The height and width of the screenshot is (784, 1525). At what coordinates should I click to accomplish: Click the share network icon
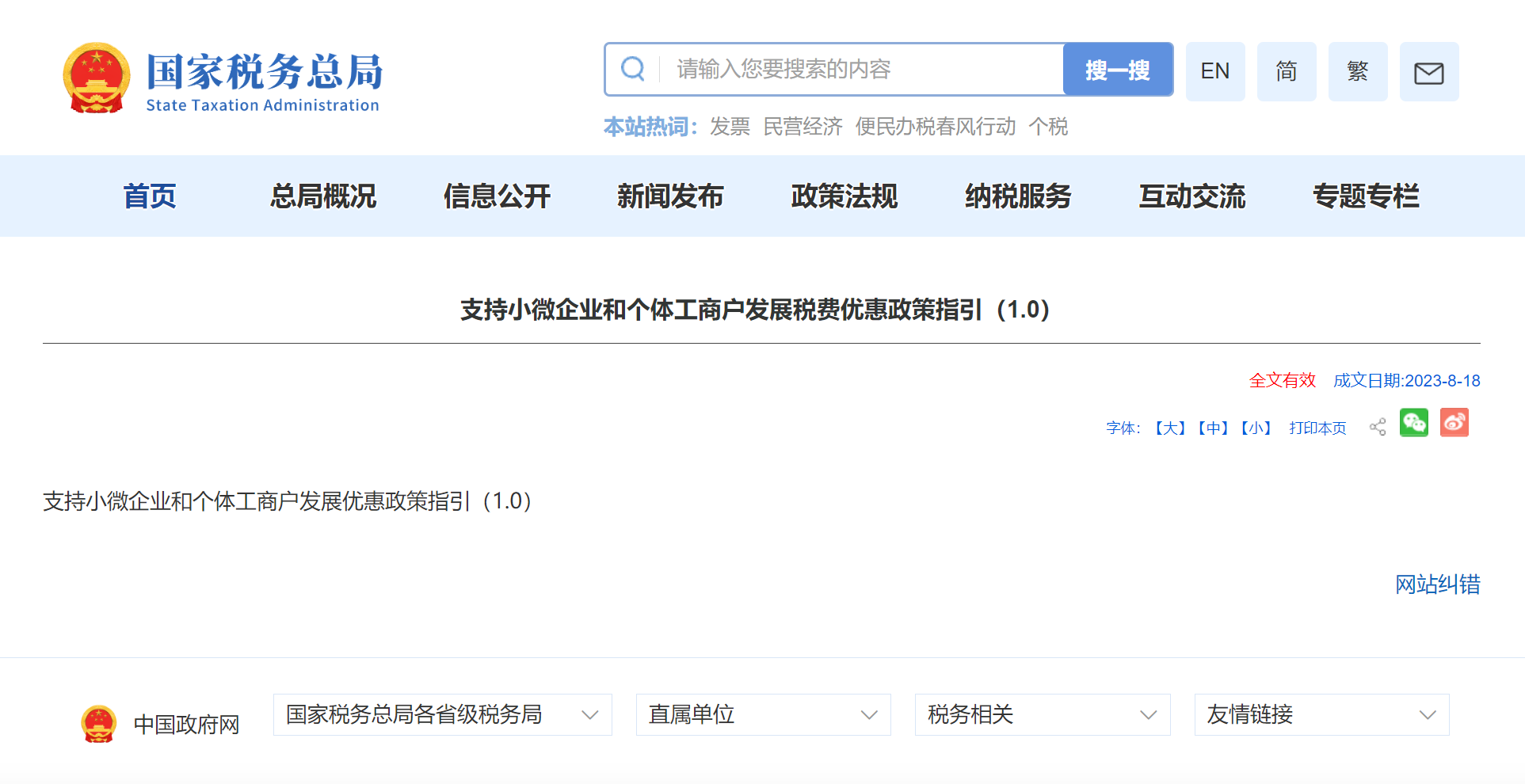pos(1377,426)
